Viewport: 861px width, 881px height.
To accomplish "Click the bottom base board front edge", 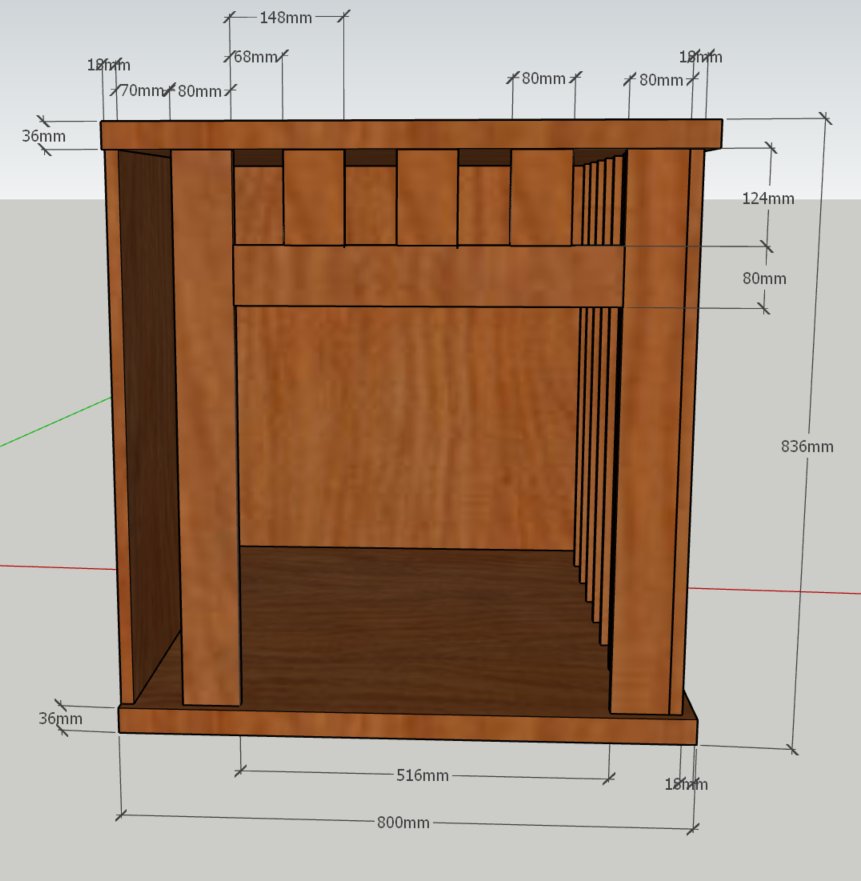I will point(400,726).
